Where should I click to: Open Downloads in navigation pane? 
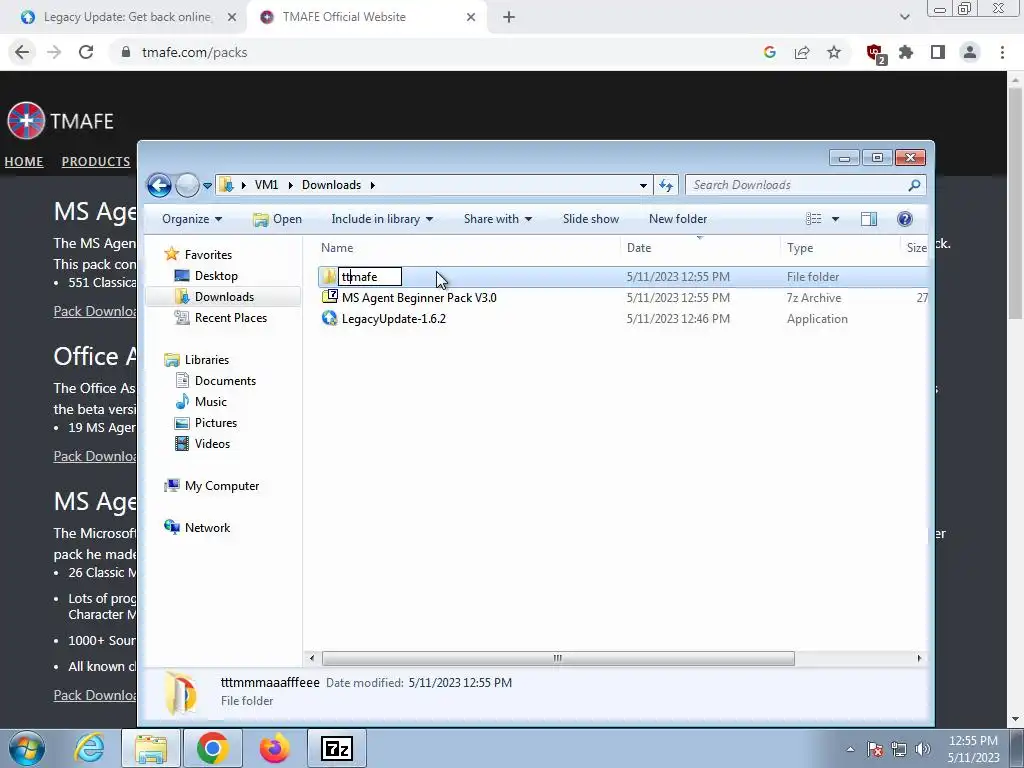tap(224, 296)
